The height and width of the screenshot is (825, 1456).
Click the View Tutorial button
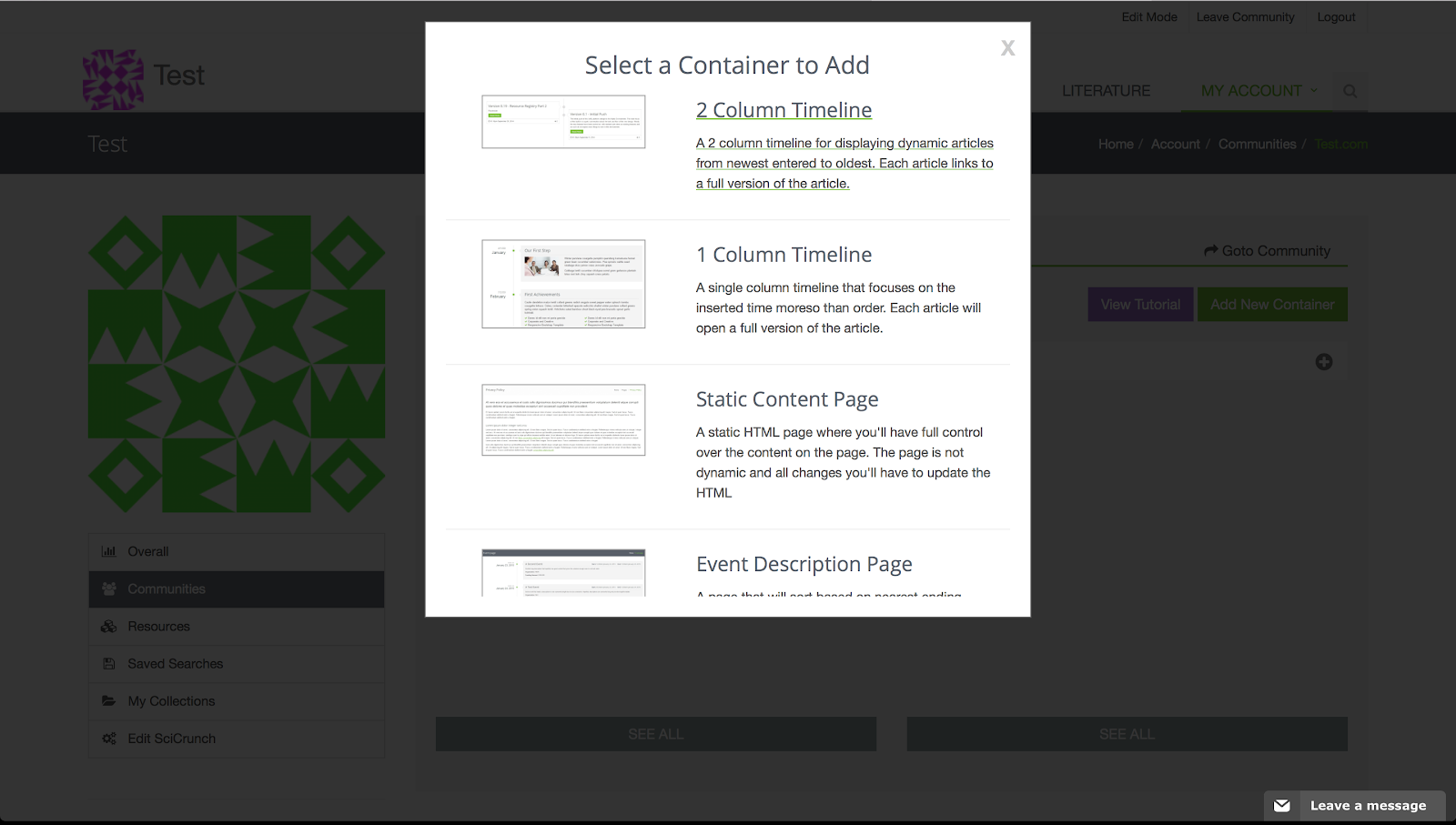[x=1140, y=305]
